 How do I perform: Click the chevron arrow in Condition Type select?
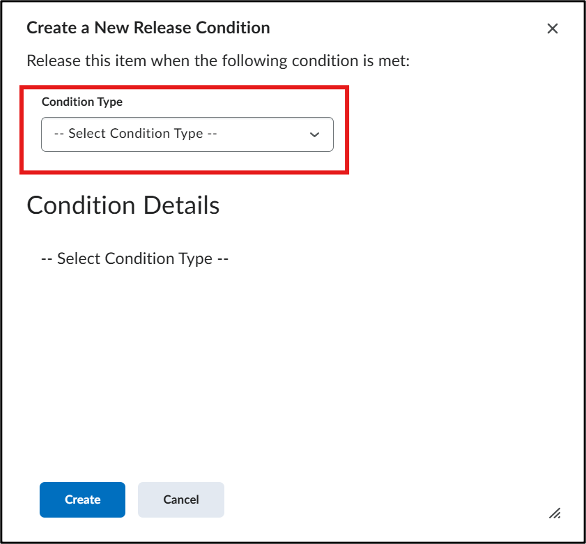tap(314, 135)
